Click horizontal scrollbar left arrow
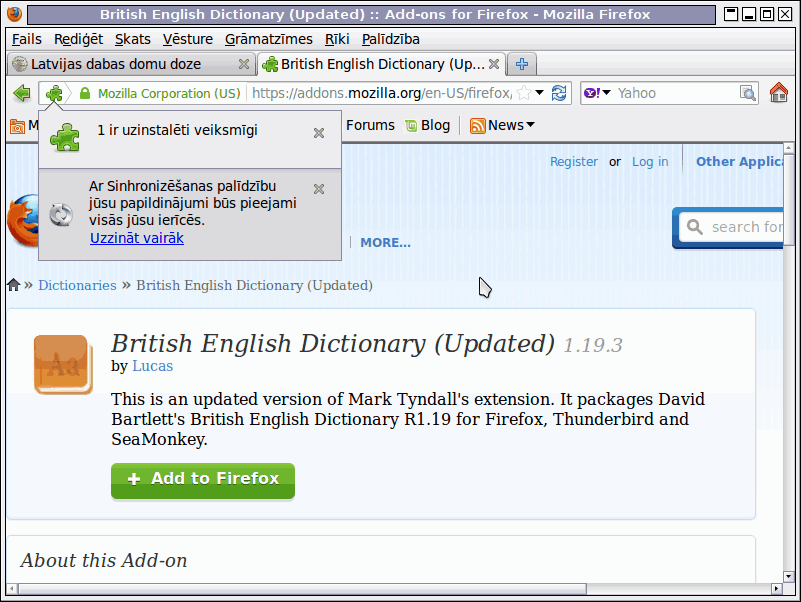This screenshot has width=801, height=602. (x=12, y=589)
